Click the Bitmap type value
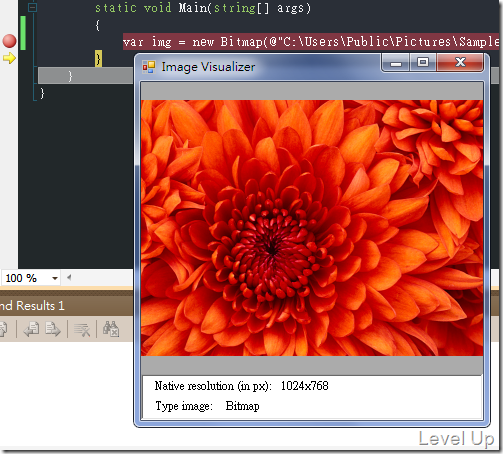This screenshot has width=503, height=454. 242,406
